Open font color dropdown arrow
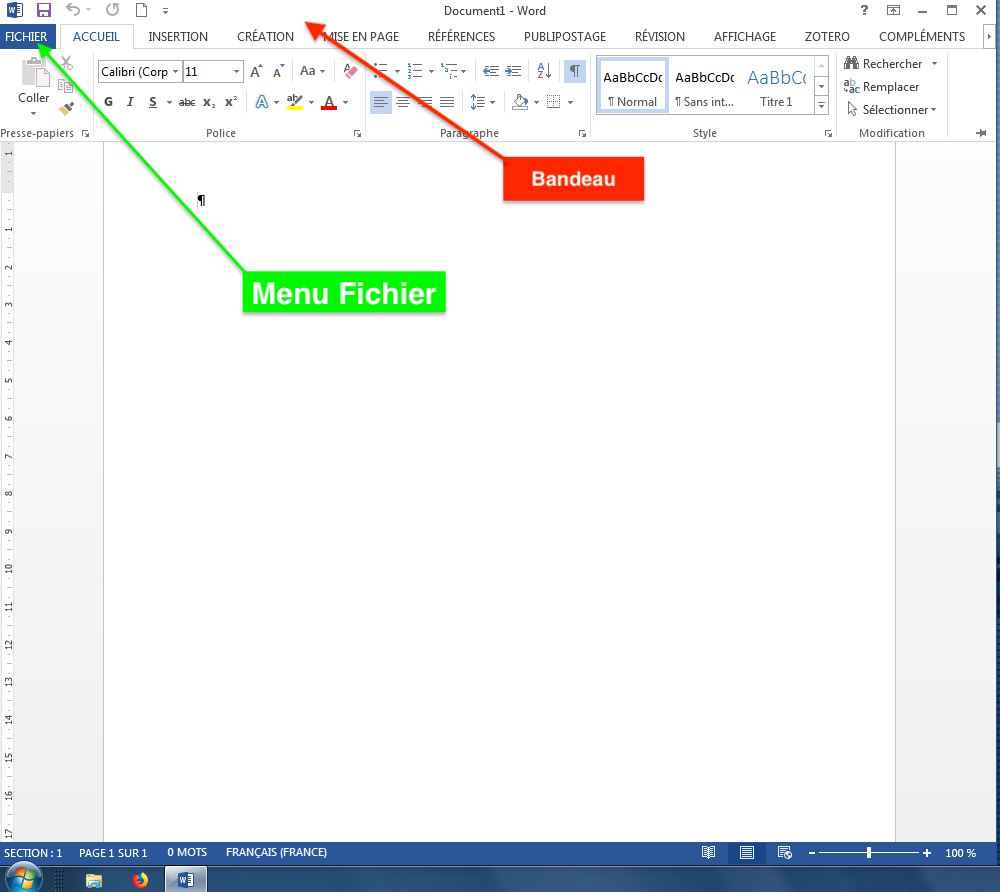 [346, 102]
